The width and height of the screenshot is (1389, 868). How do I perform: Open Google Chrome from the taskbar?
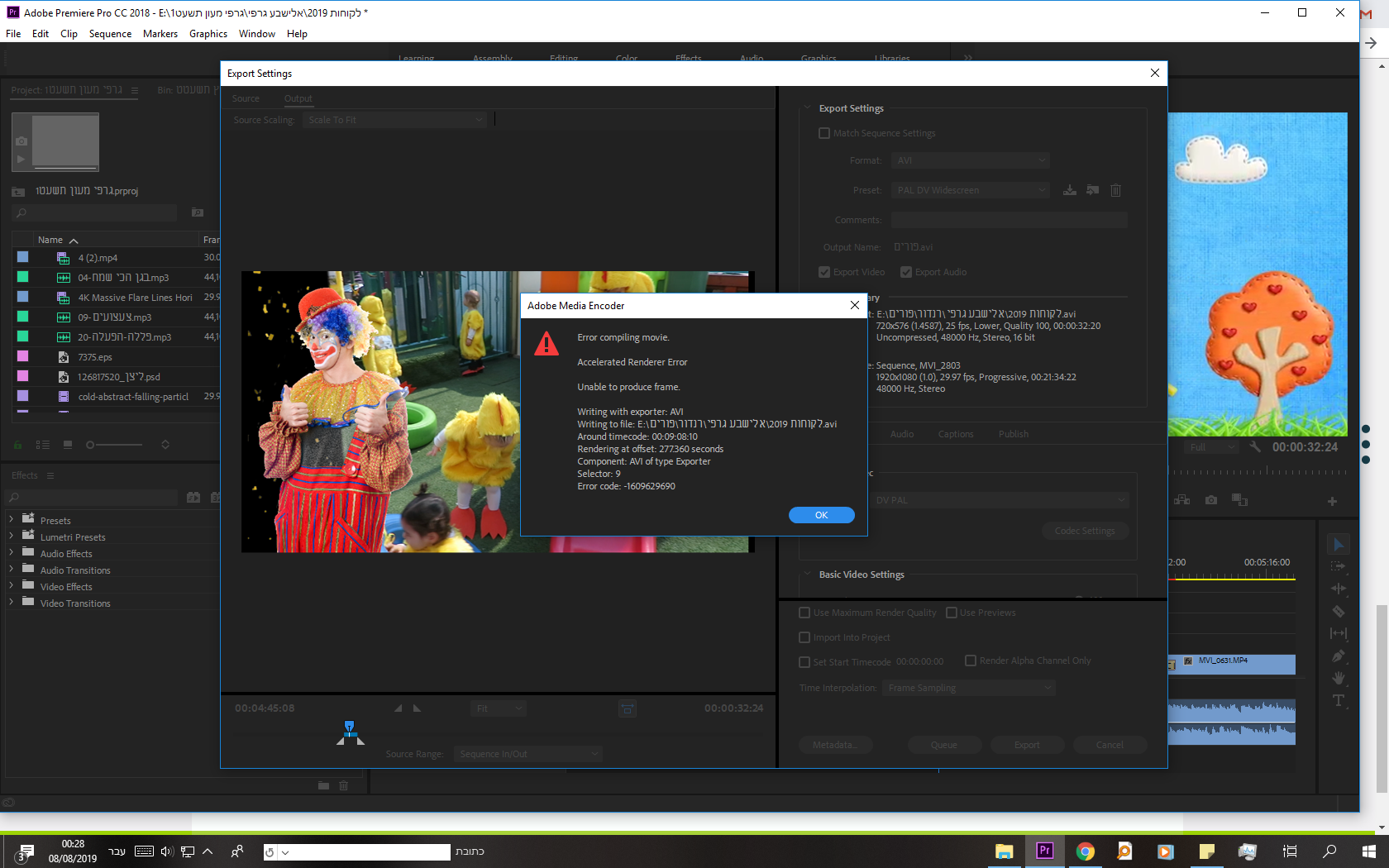tap(1086, 851)
